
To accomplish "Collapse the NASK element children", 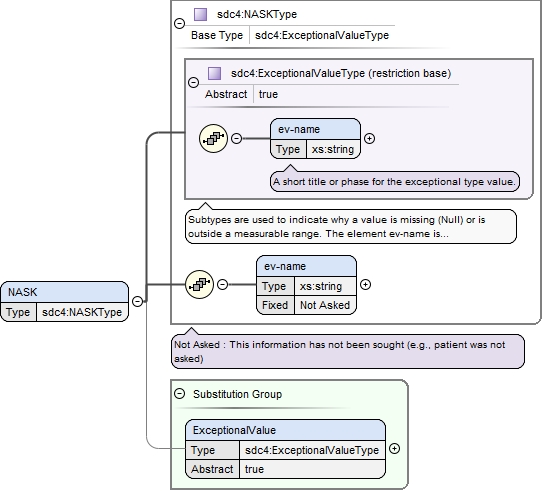I will click(137, 301).
